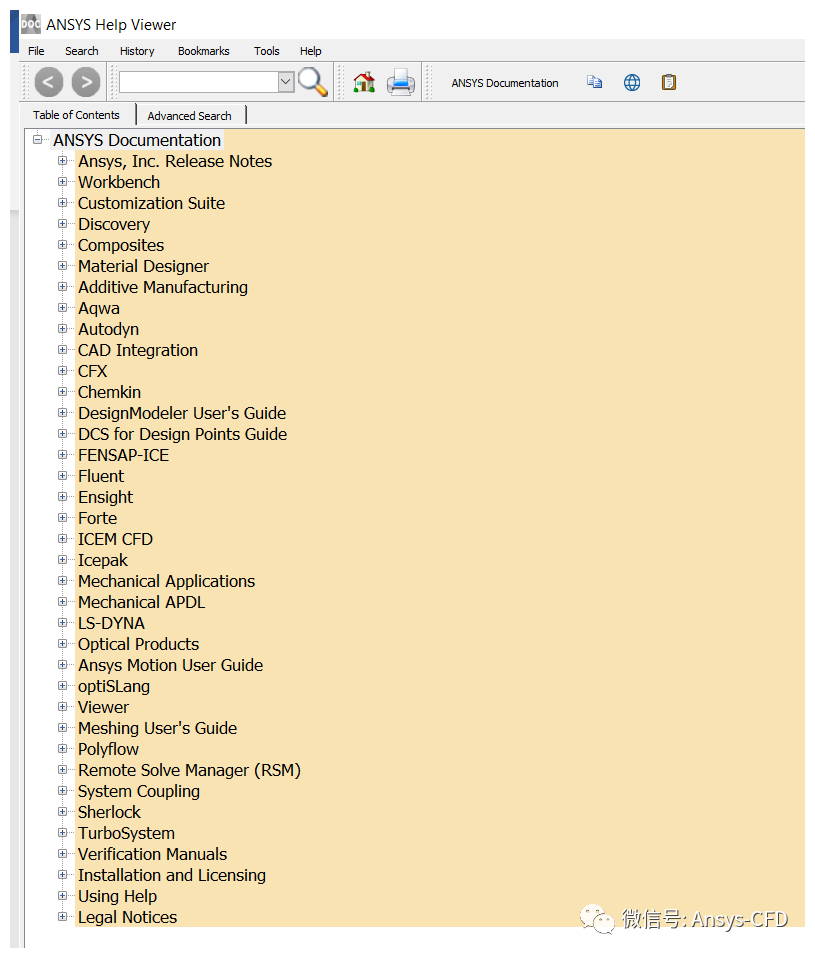The height and width of the screenshot is (958, 815).
Task: Switch to the Advanced Search tab
Action: 189,116
